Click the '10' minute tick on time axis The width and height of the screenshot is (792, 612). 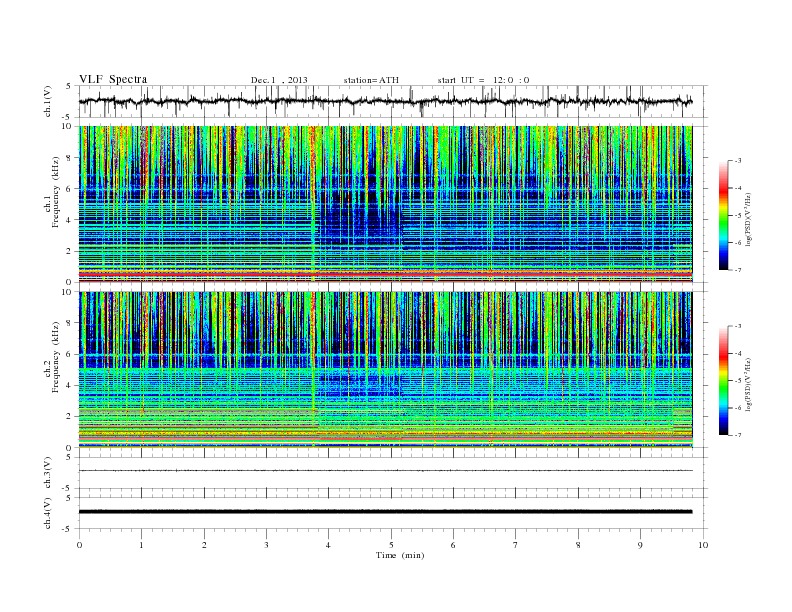coord(703,545)
